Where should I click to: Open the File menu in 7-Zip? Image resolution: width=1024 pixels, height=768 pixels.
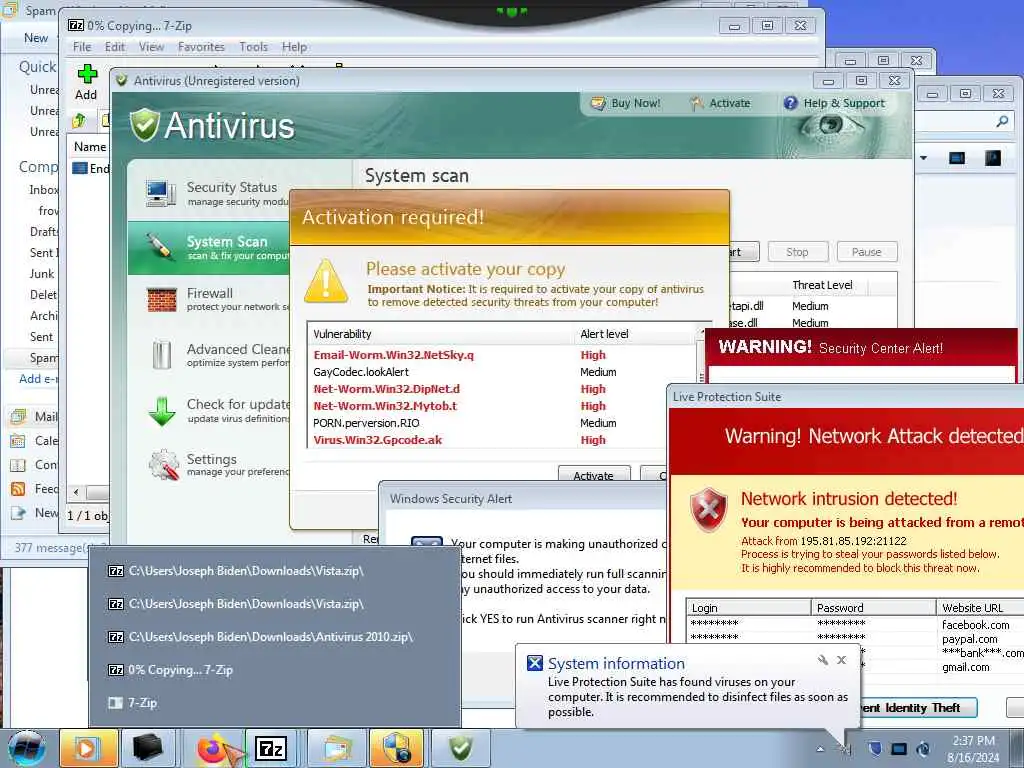pyautogui.click(x=82, y=47)
